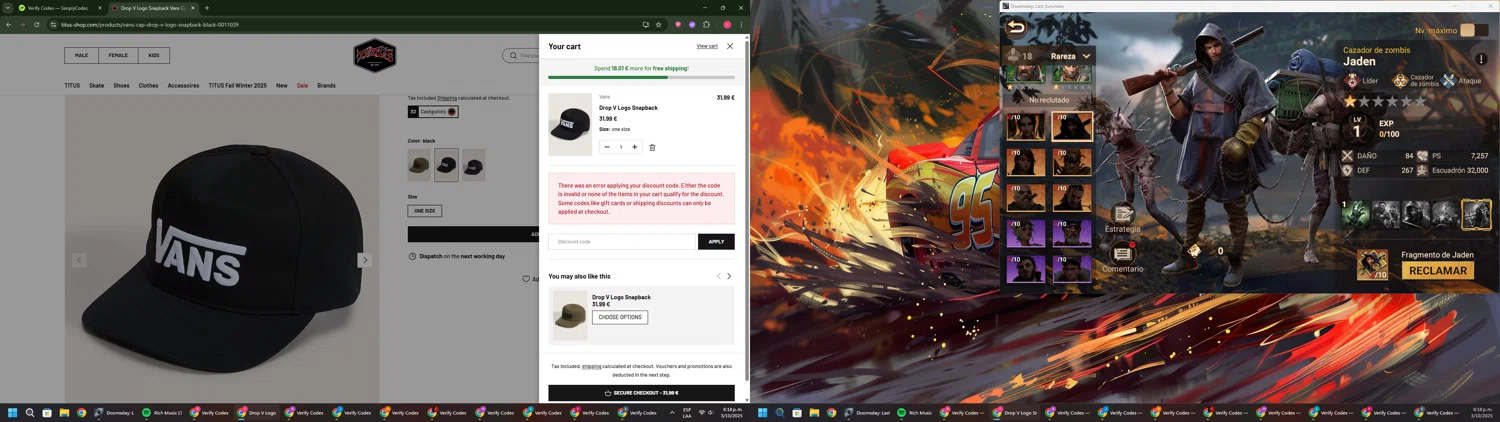Screen dimensions: 1500x422
Task: Proceed with the SECURE CHECKOUT button
Action: [641, 393]
